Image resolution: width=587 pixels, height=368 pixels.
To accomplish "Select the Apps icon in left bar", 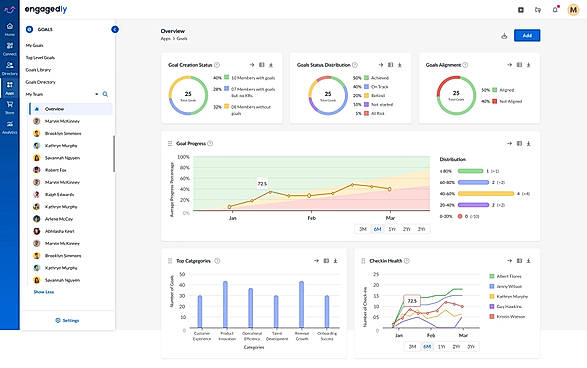I will coord(10,88).
